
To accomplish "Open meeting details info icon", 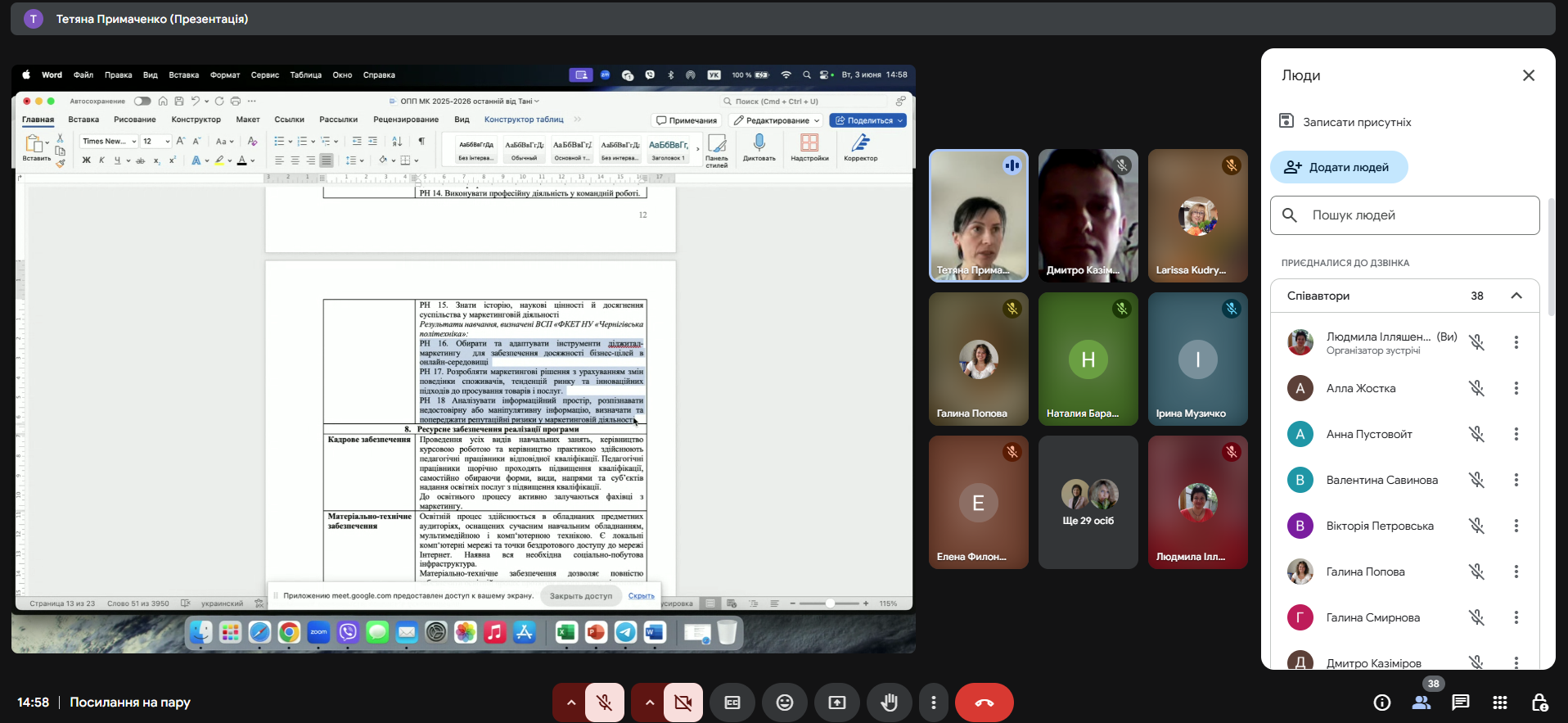I will (1382, 703).
